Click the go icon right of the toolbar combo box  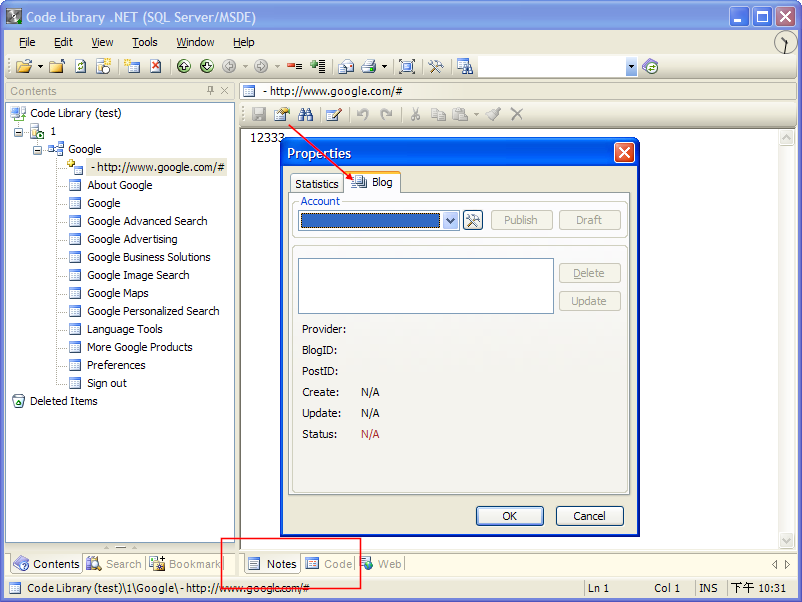pos(650,66)
